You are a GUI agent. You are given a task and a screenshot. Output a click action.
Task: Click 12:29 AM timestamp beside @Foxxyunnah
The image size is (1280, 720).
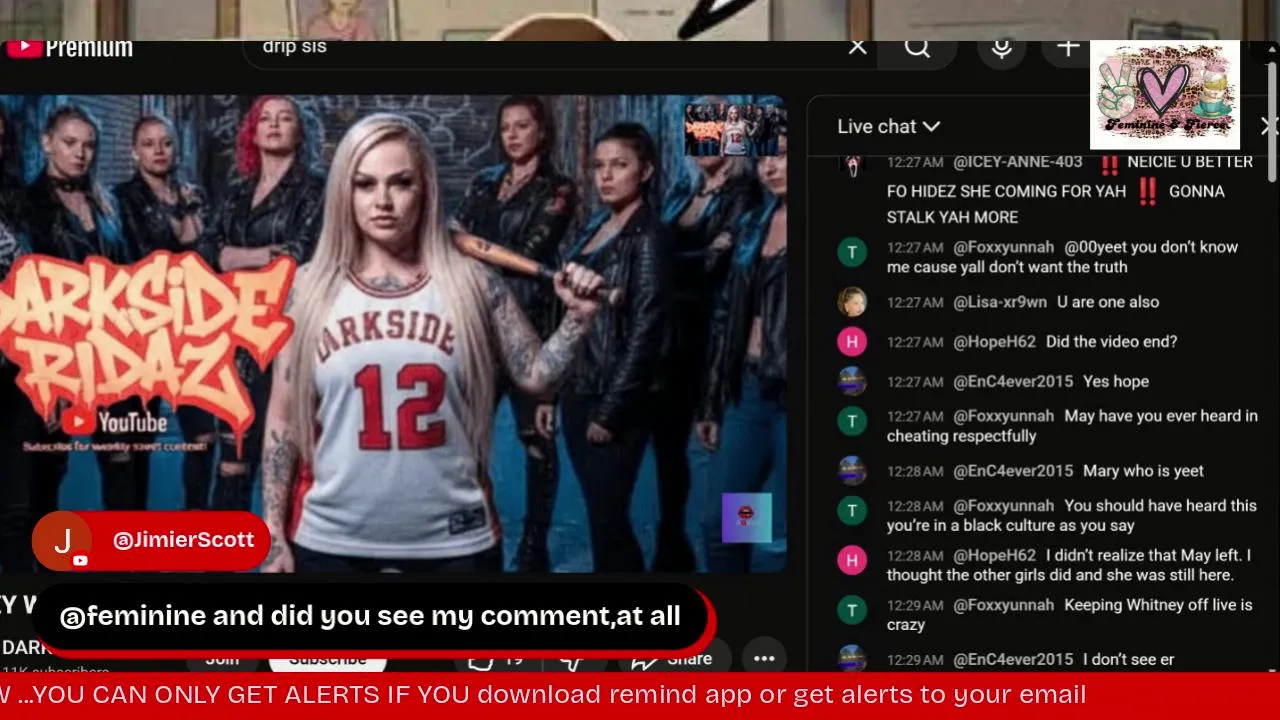point(915,605)
